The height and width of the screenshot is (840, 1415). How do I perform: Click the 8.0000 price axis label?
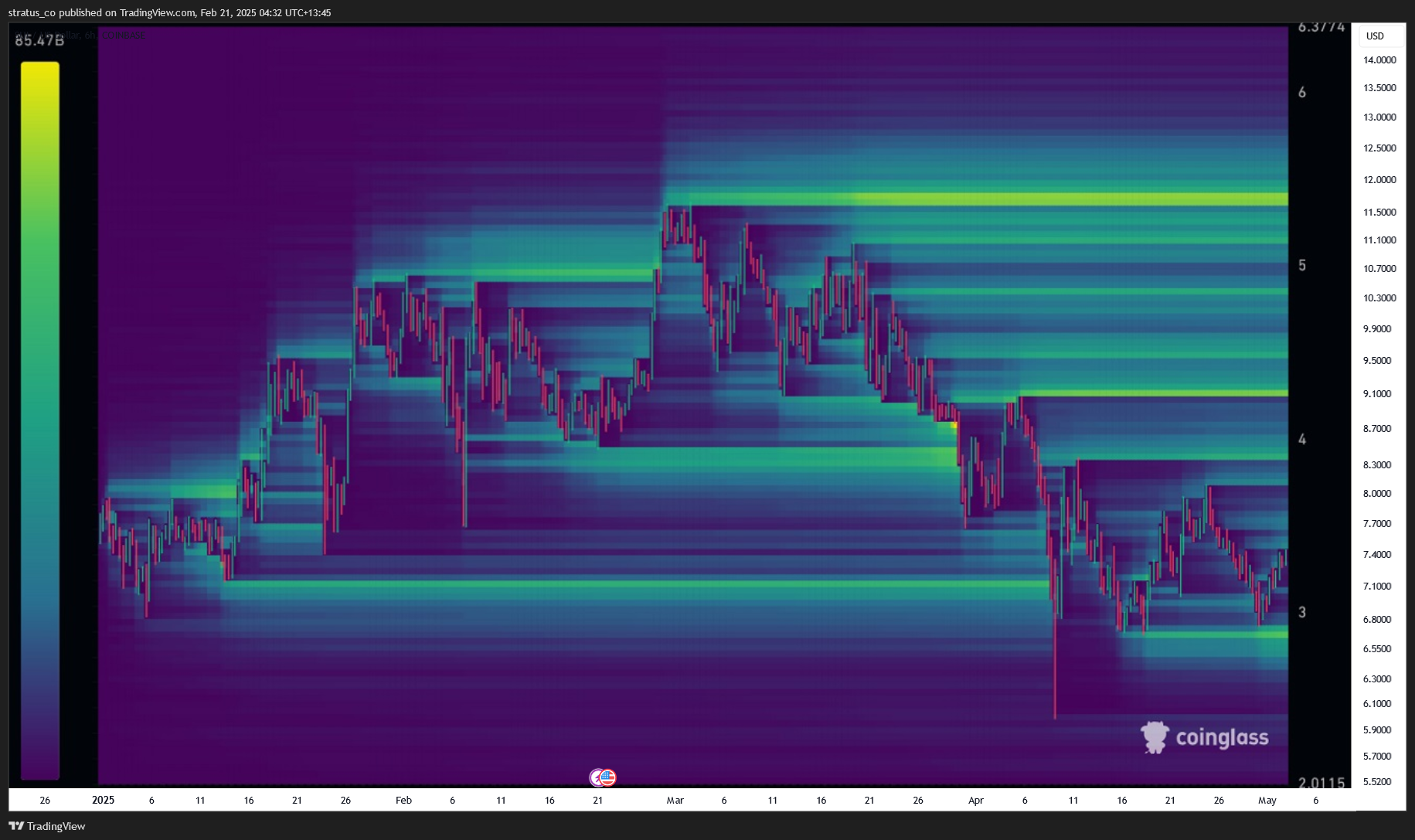coord(1377,494)
